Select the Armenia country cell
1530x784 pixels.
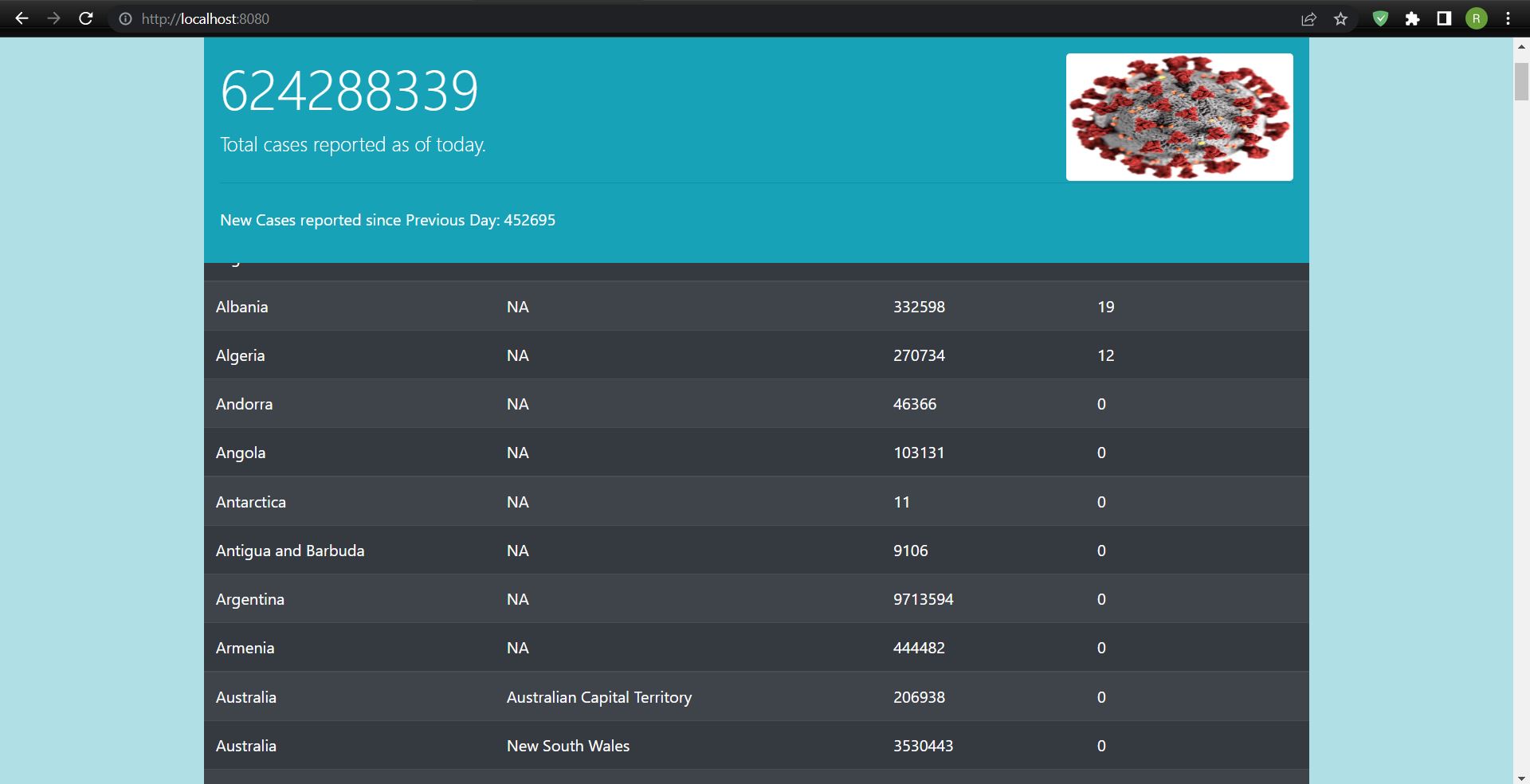coord(245,648)
